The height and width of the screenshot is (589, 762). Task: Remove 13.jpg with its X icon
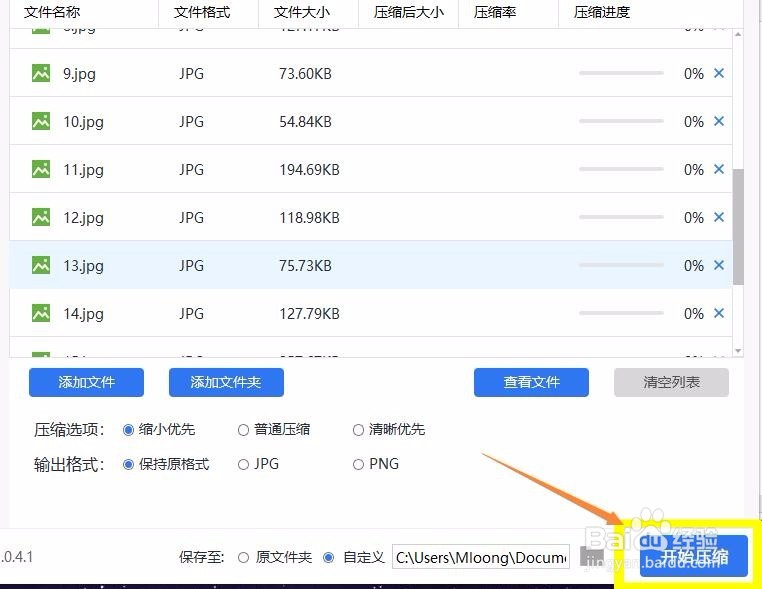(x=719, y=265)
